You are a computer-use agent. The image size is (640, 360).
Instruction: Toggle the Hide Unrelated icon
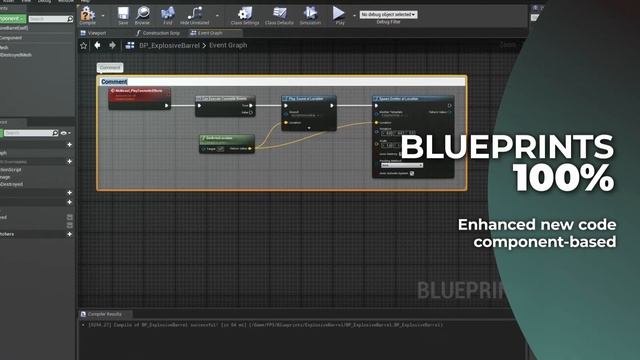click(x=195, y=13)
